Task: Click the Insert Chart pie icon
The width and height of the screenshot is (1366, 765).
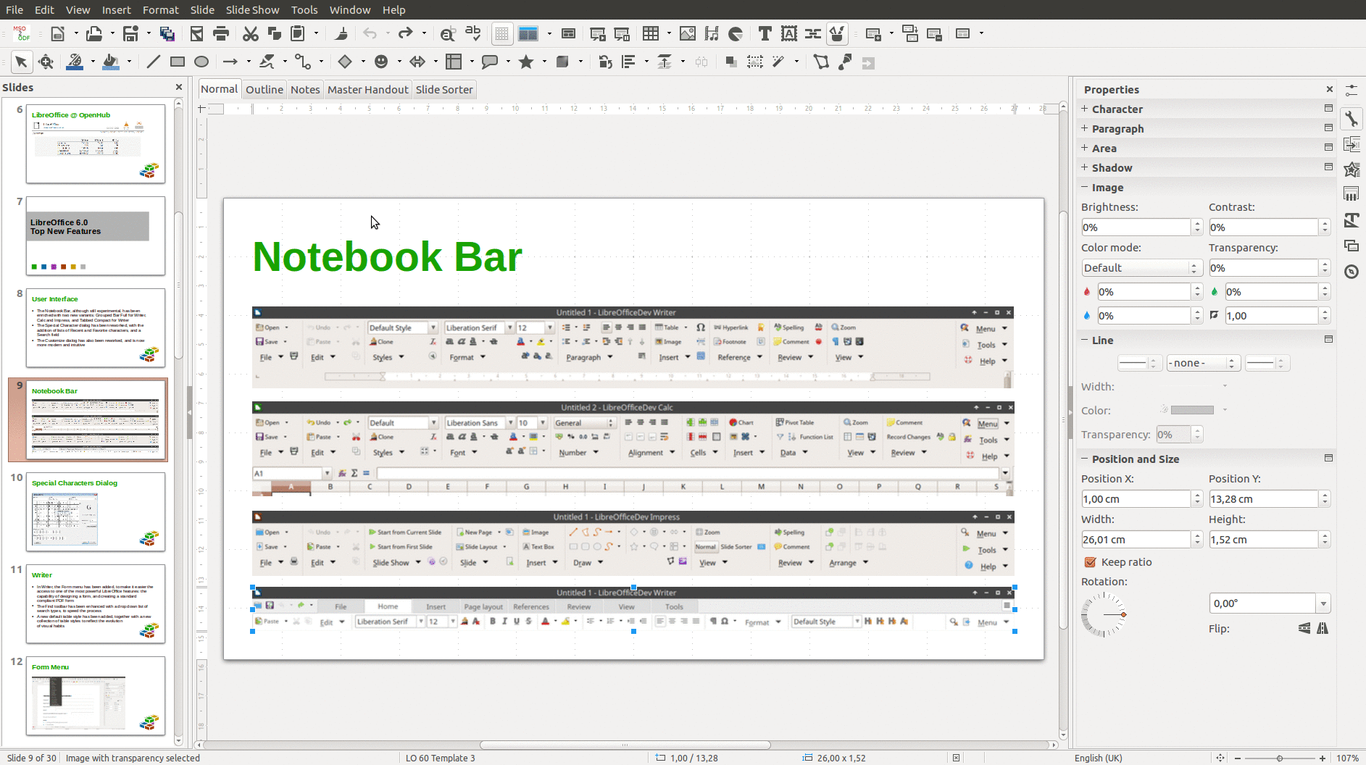Action: pos(735,33)
